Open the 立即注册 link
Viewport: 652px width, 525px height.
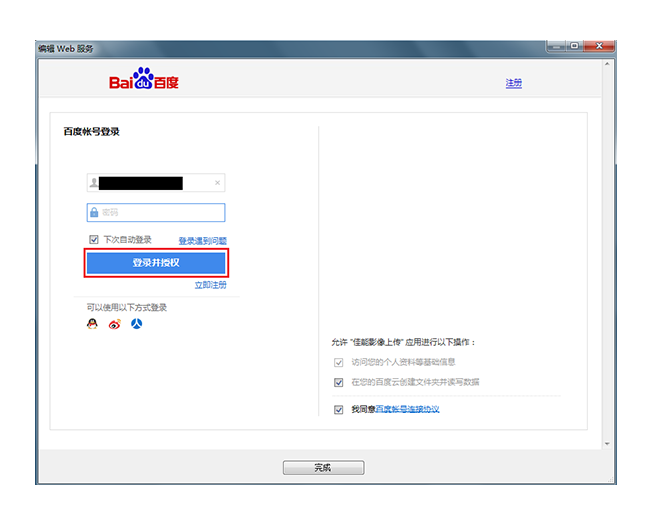(x=210, y=285)
